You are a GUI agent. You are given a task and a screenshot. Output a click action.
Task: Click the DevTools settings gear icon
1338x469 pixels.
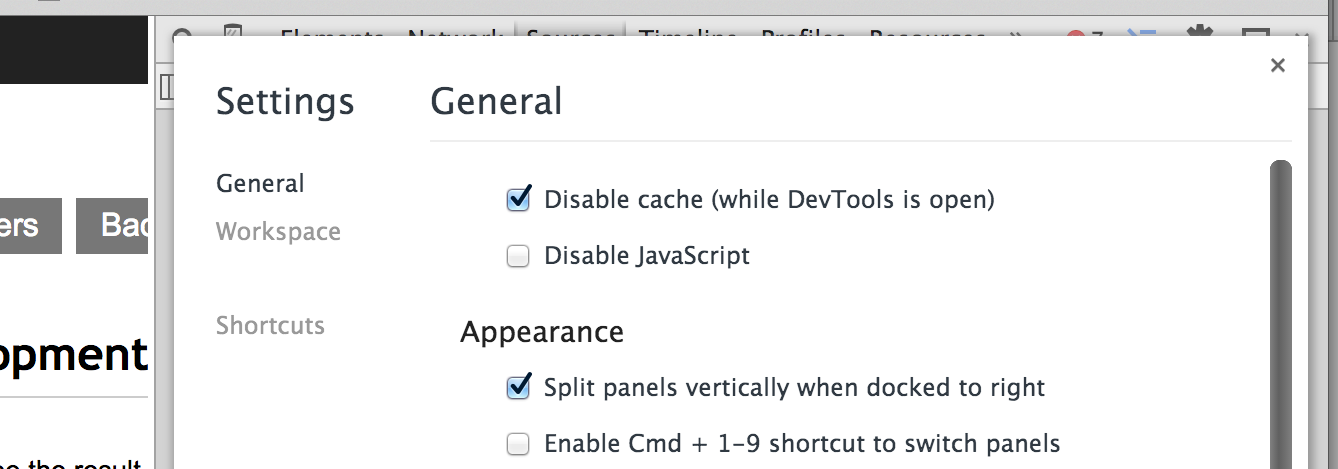[1198, 33]
